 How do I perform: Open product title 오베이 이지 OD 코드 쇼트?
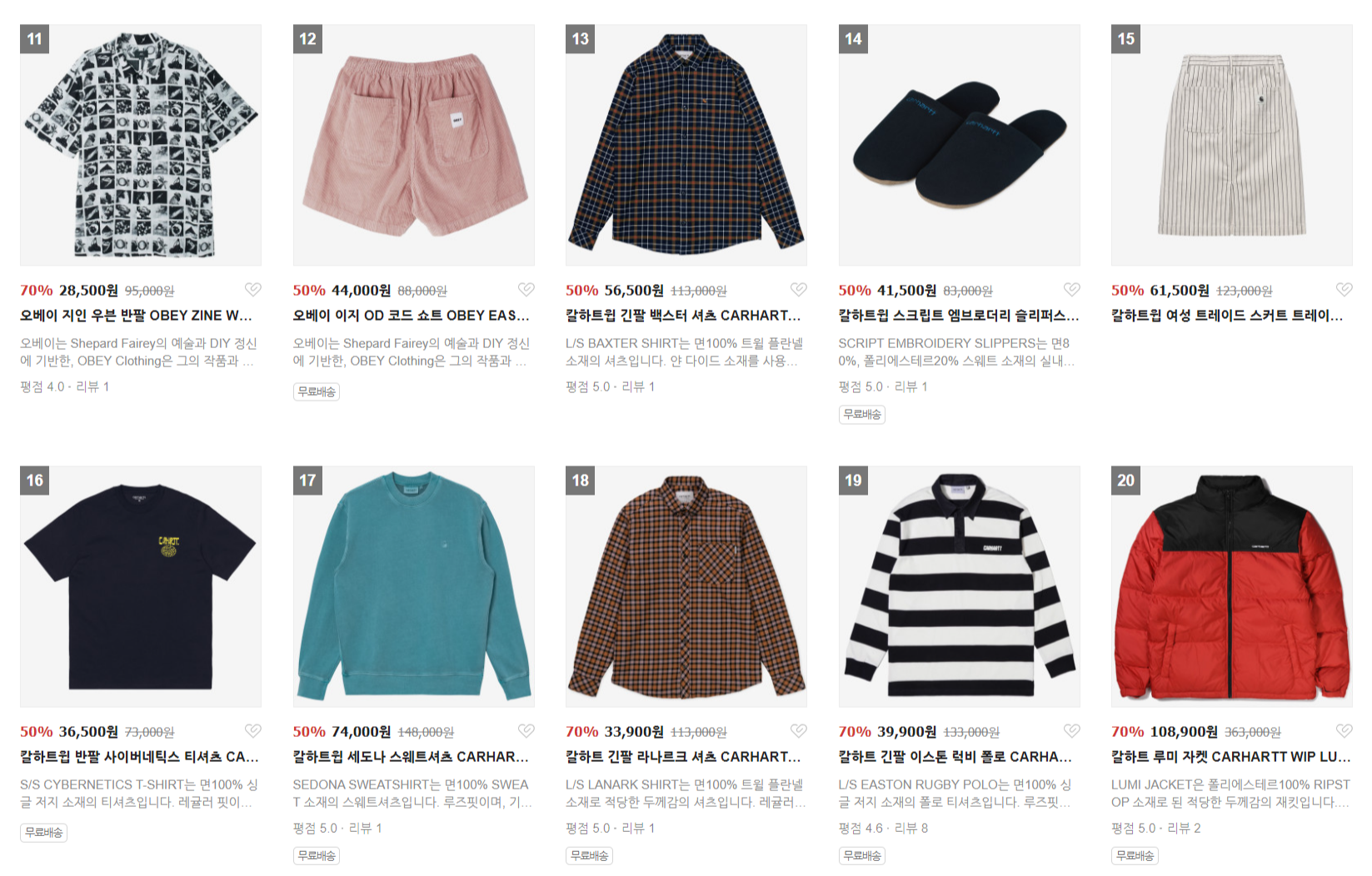(411, 316)
